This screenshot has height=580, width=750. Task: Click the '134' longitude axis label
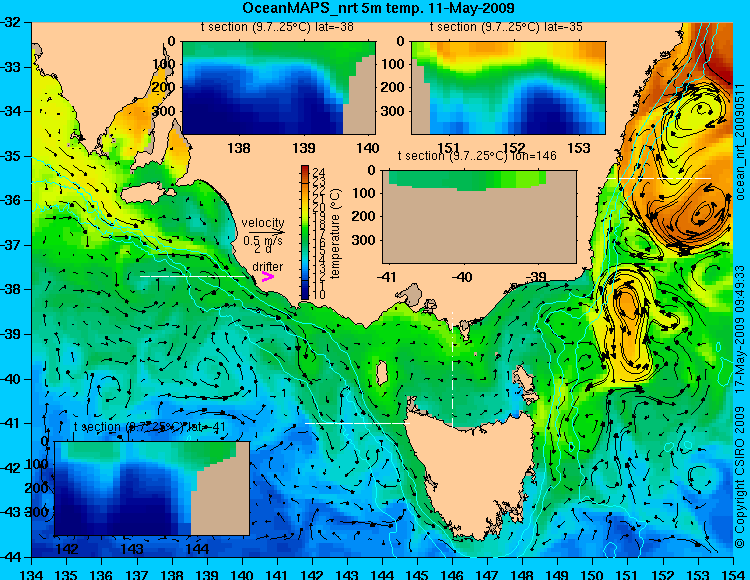(x=32, y=574)
